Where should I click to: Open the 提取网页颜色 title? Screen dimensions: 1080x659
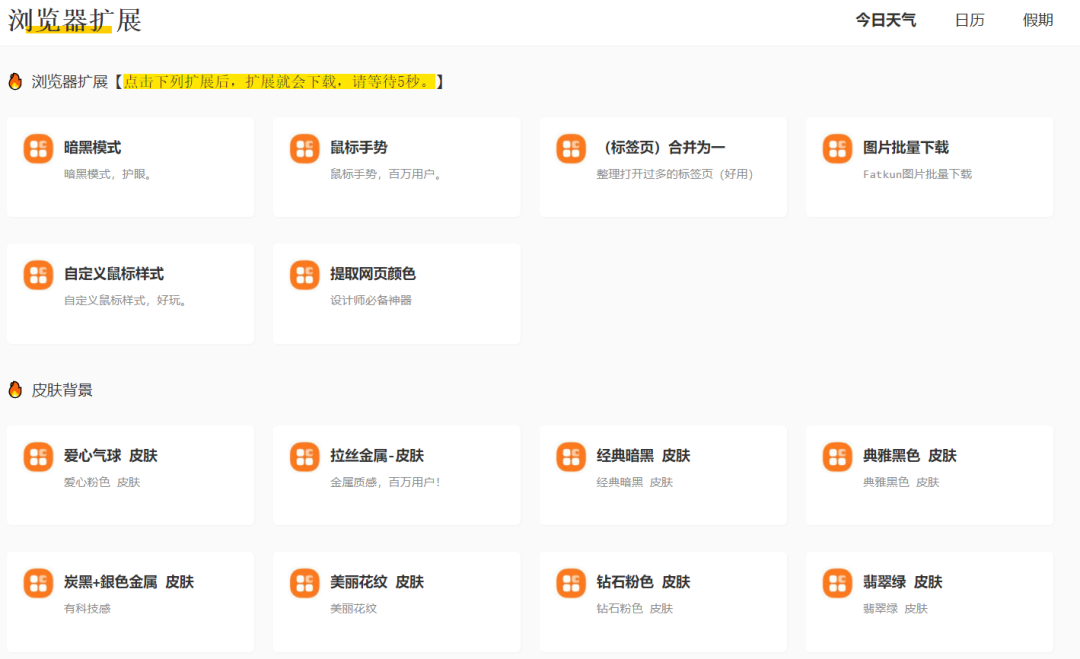(373, 274)
